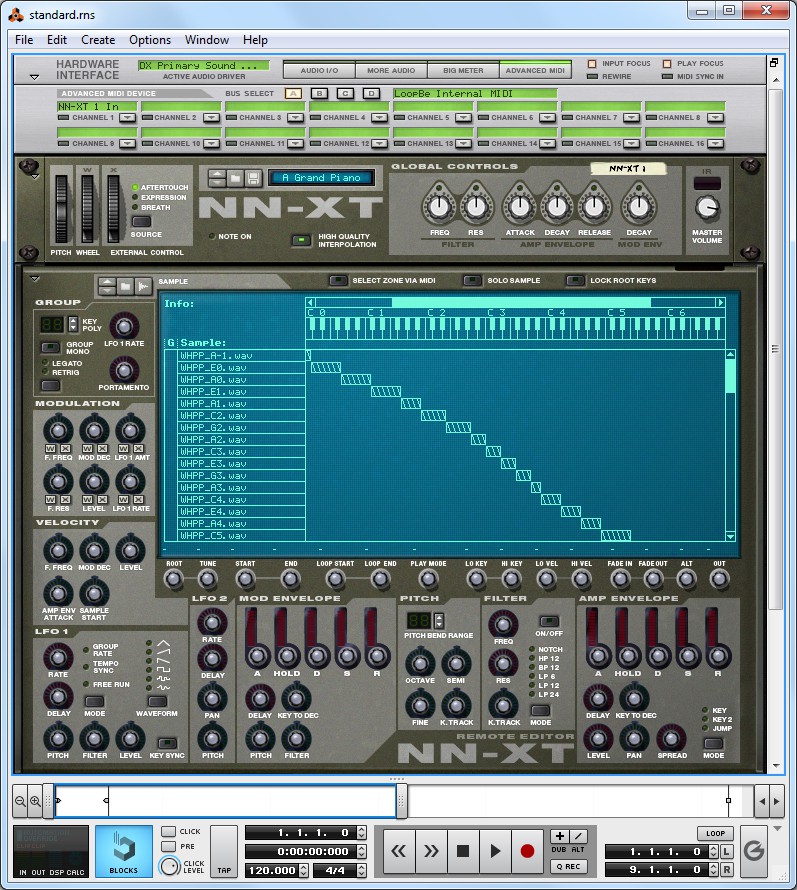
Task: Open the File menu
Action: click(24, 40)
